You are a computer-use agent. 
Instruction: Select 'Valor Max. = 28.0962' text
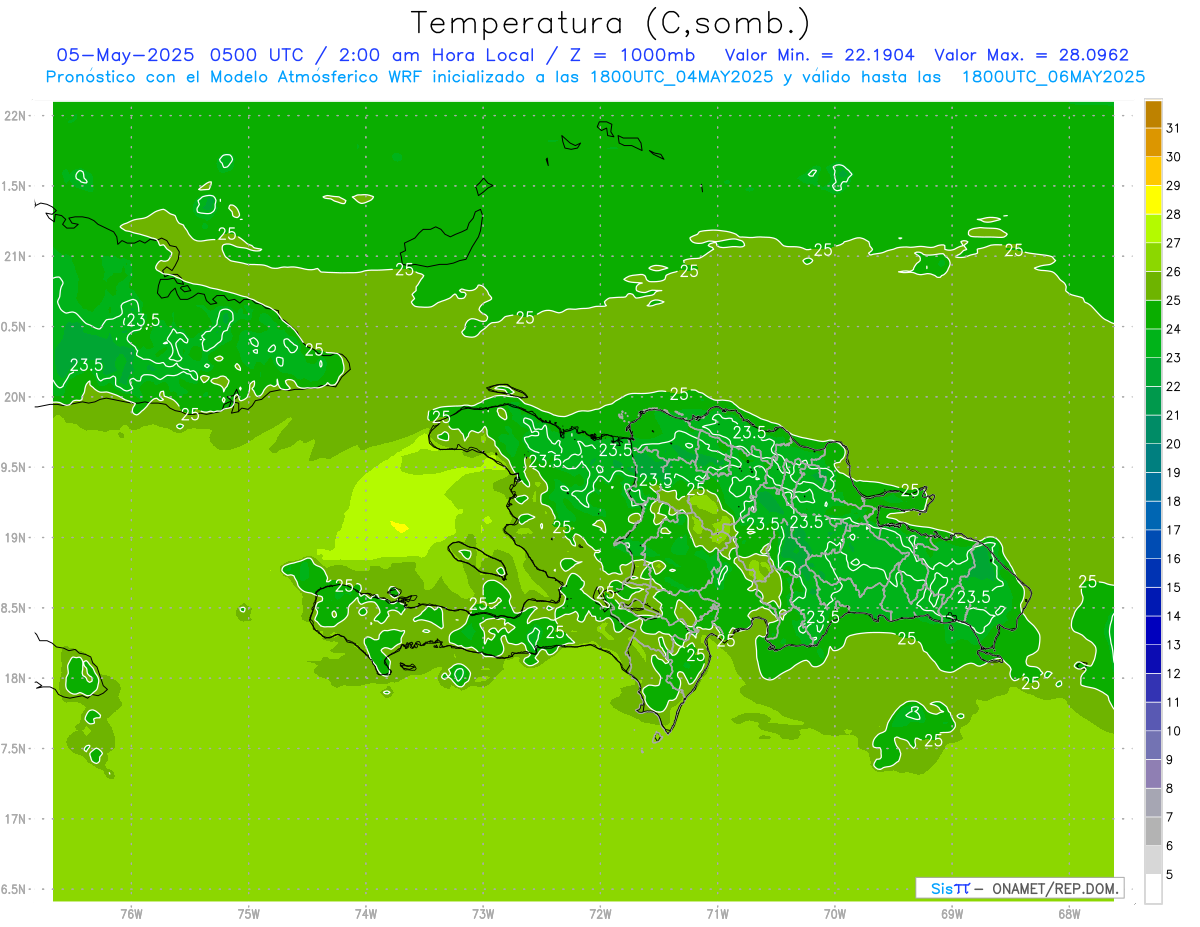pyautogui.click(x=1031, y=55)
